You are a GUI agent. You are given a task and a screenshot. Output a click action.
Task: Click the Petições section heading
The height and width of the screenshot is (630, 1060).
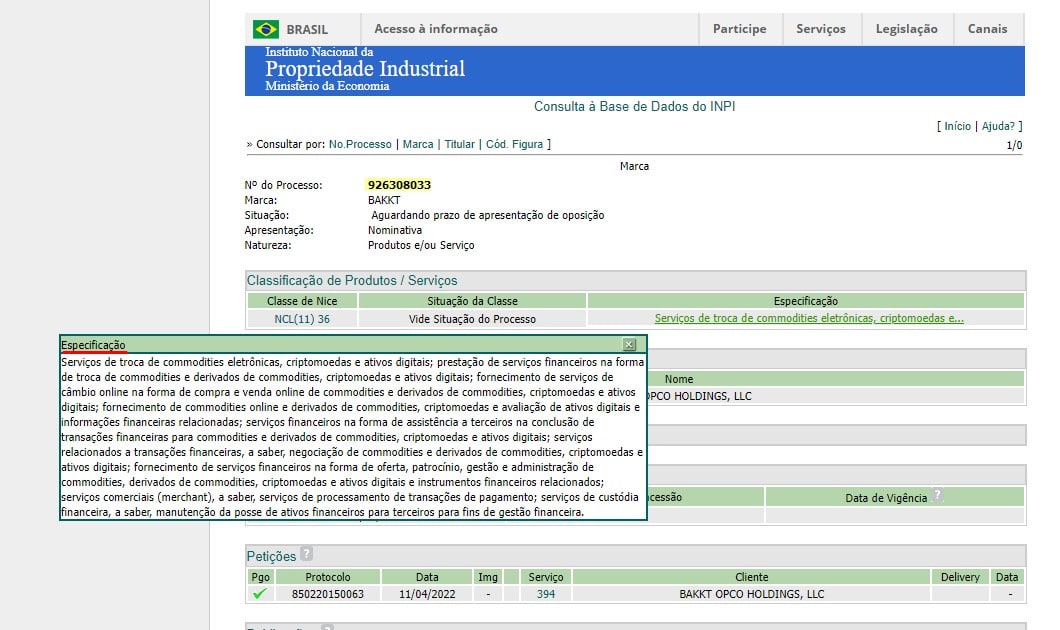pos(271,556)
